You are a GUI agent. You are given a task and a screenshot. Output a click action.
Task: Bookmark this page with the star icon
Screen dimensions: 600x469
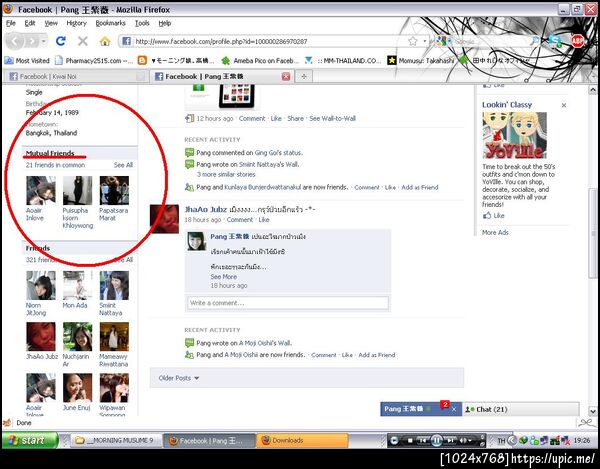pos(412,41)
